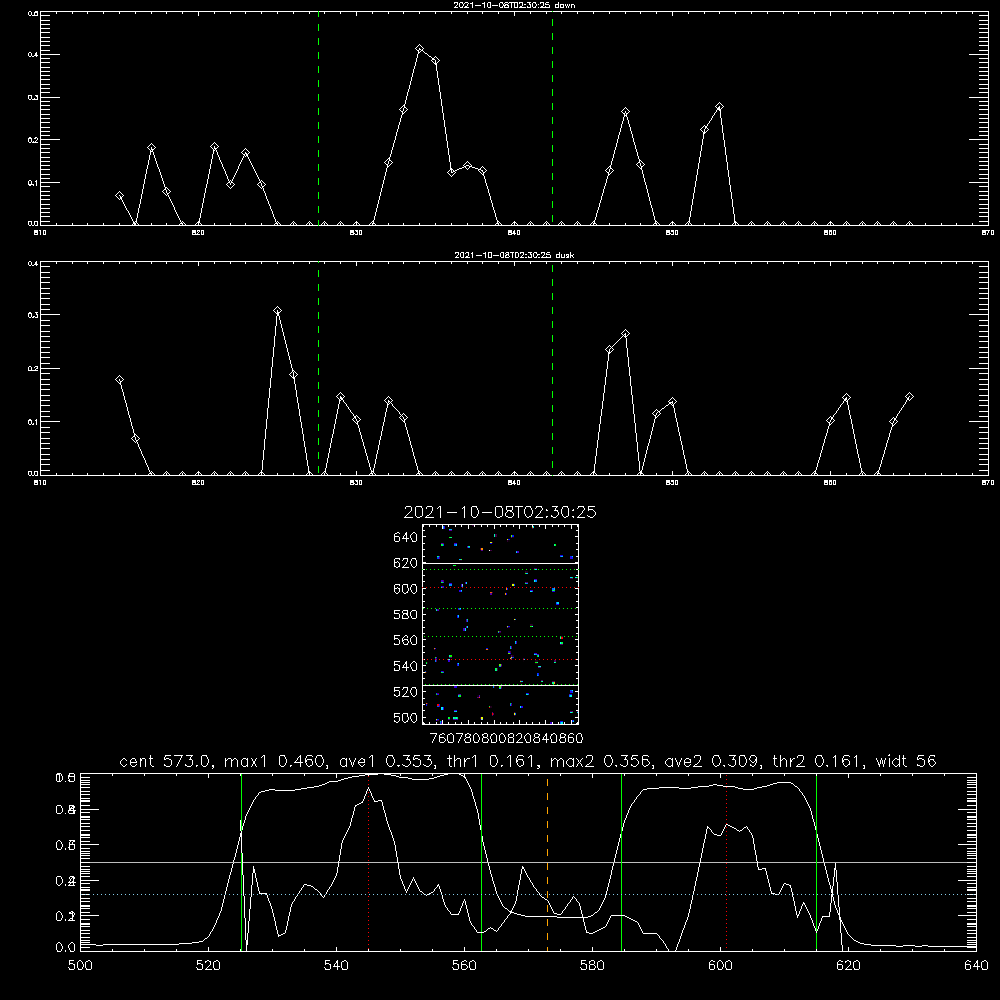1000x1000 pixels.
Task: Click the right green dashed line in dawn plot
Action: coord(552,118)
